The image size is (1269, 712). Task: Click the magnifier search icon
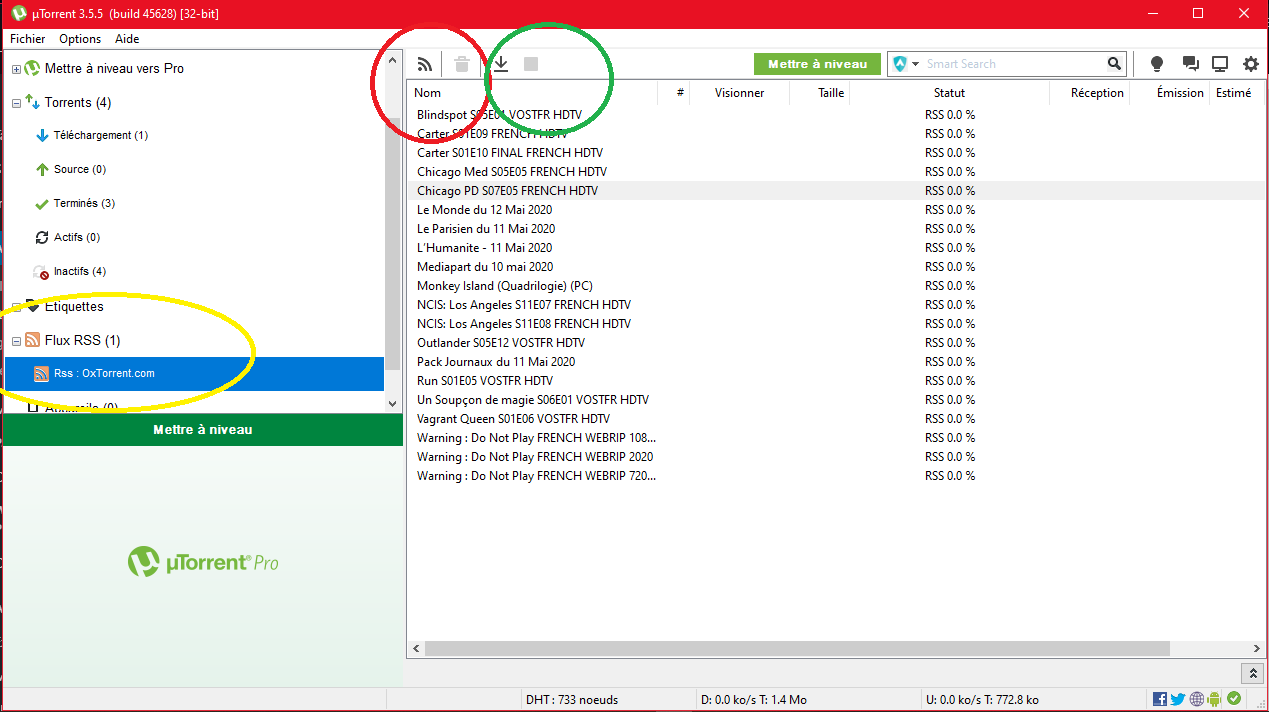1115,64
